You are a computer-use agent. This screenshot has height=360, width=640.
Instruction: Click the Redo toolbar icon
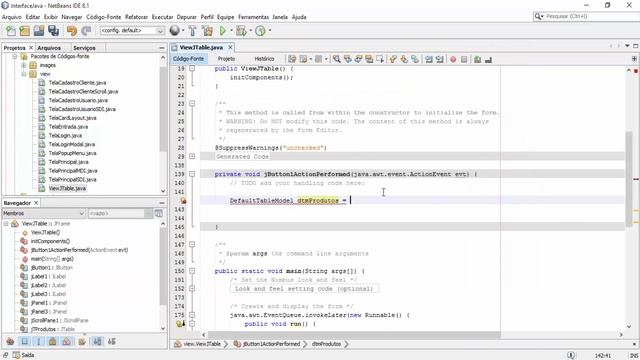[86, 31]
